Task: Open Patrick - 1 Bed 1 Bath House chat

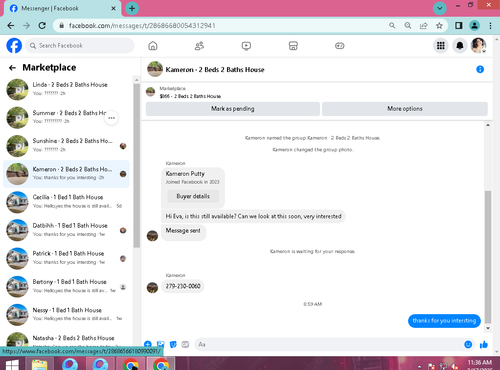Action: pos(67,258)
